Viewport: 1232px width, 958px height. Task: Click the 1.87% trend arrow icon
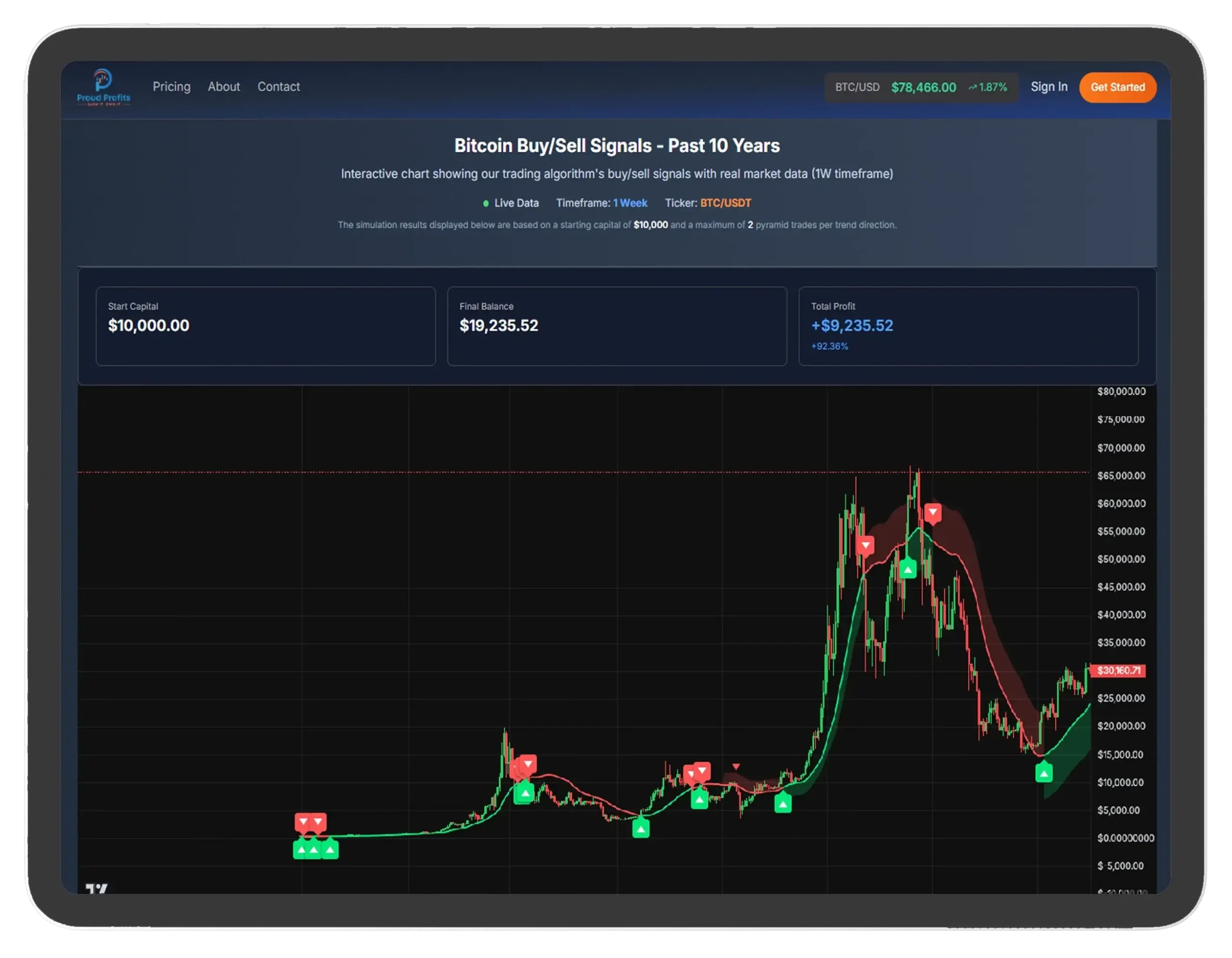973,88
